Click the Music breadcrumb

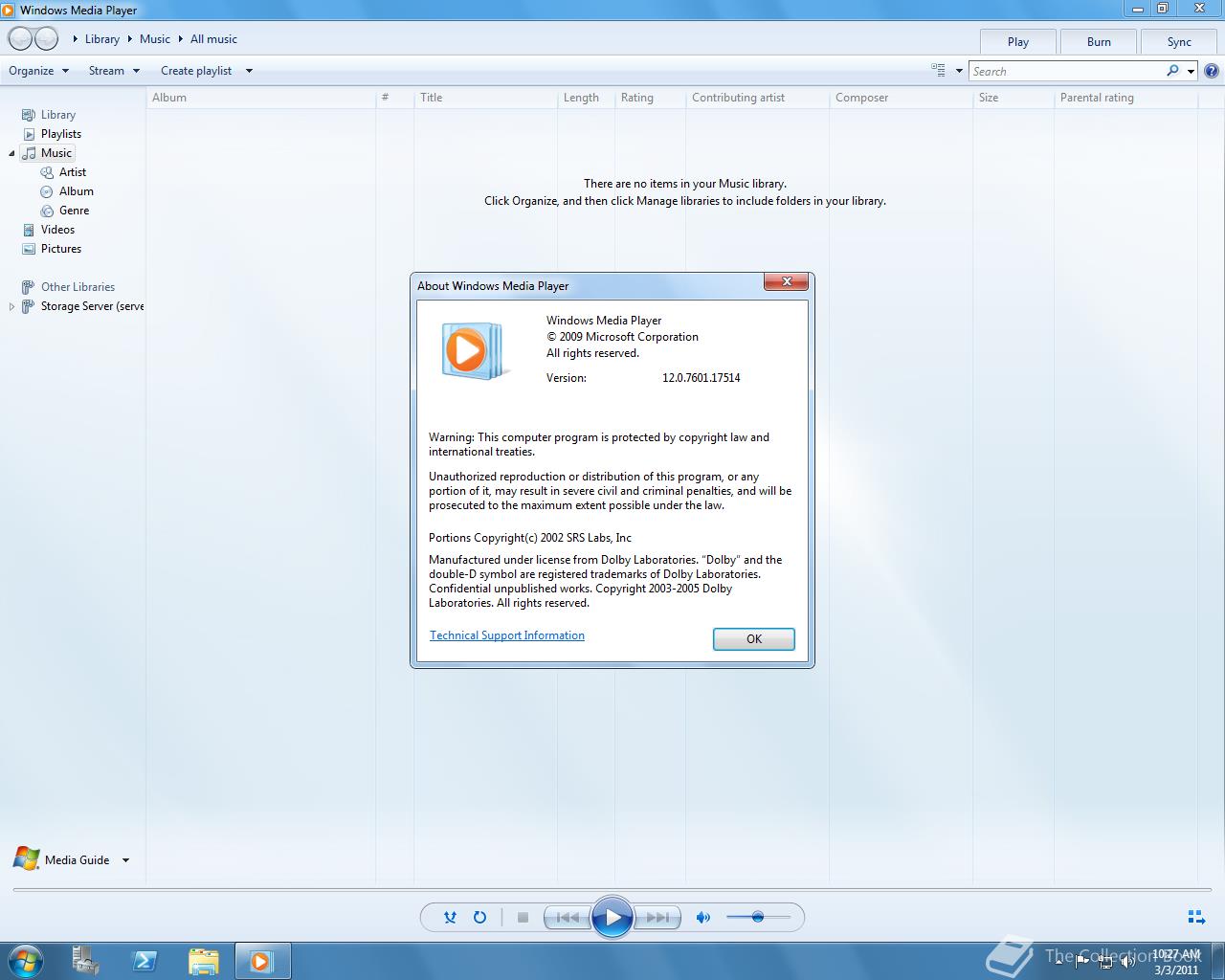pos(155,39)
